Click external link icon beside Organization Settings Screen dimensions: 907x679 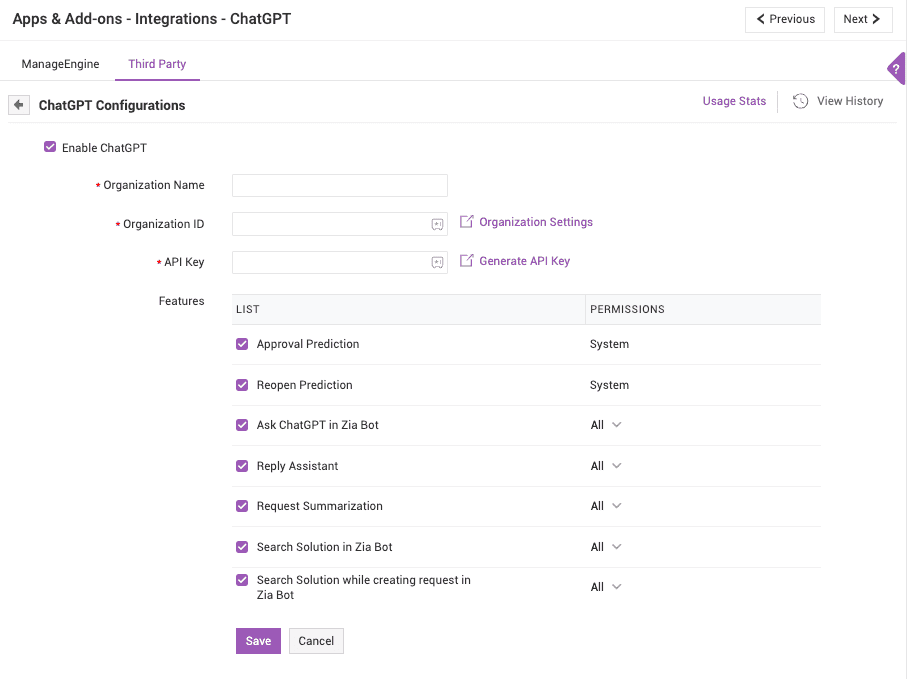coord(466,222)
